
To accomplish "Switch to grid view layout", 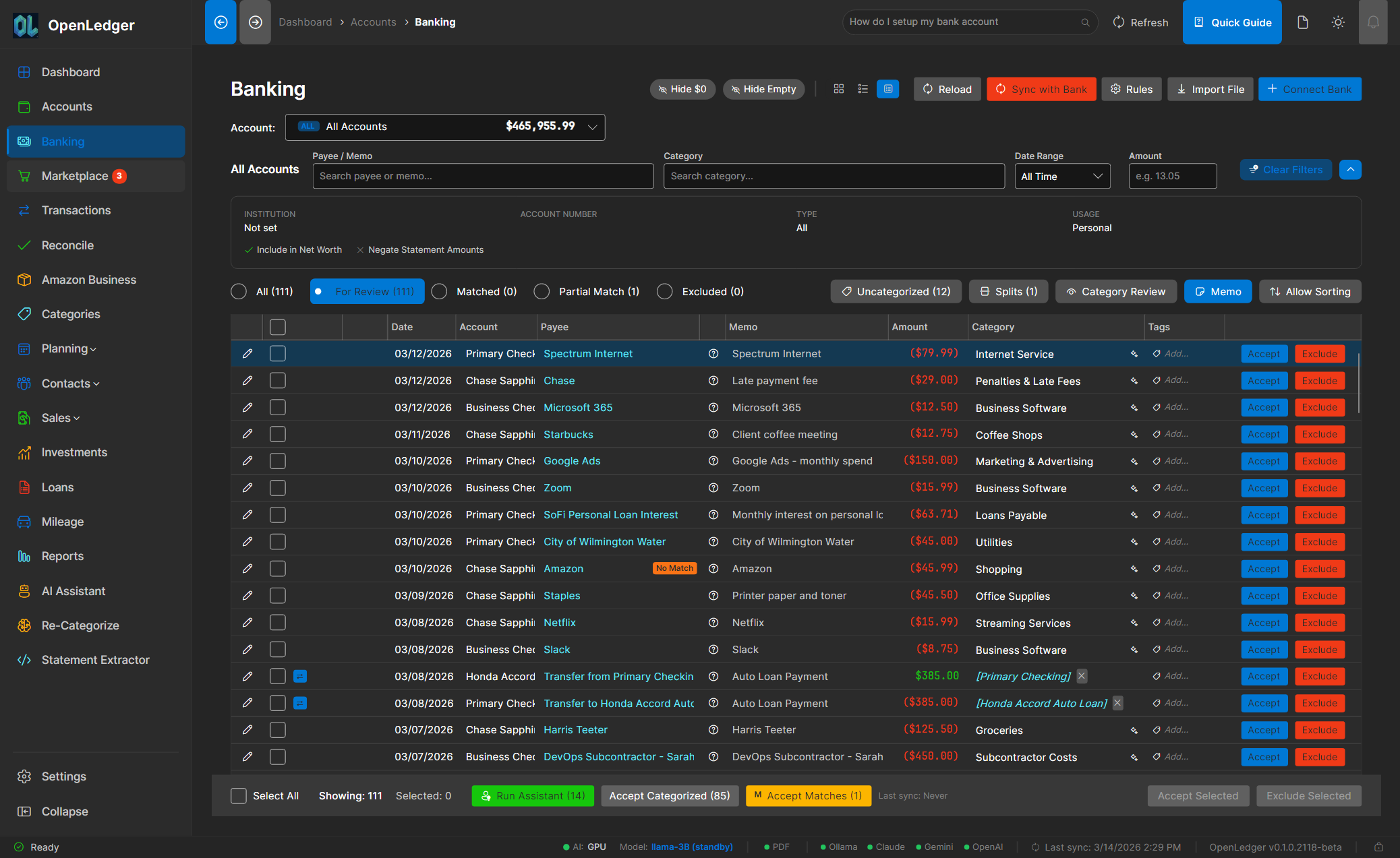I will point(839,88).
